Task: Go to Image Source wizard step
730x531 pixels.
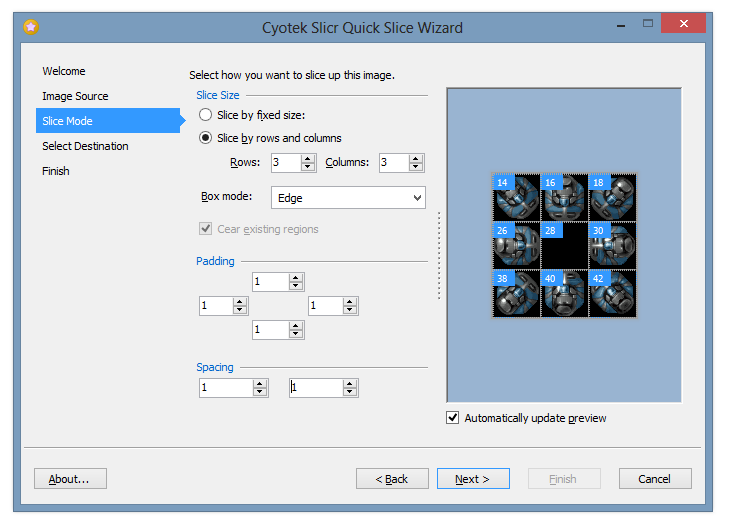Action: coord(75,96)
